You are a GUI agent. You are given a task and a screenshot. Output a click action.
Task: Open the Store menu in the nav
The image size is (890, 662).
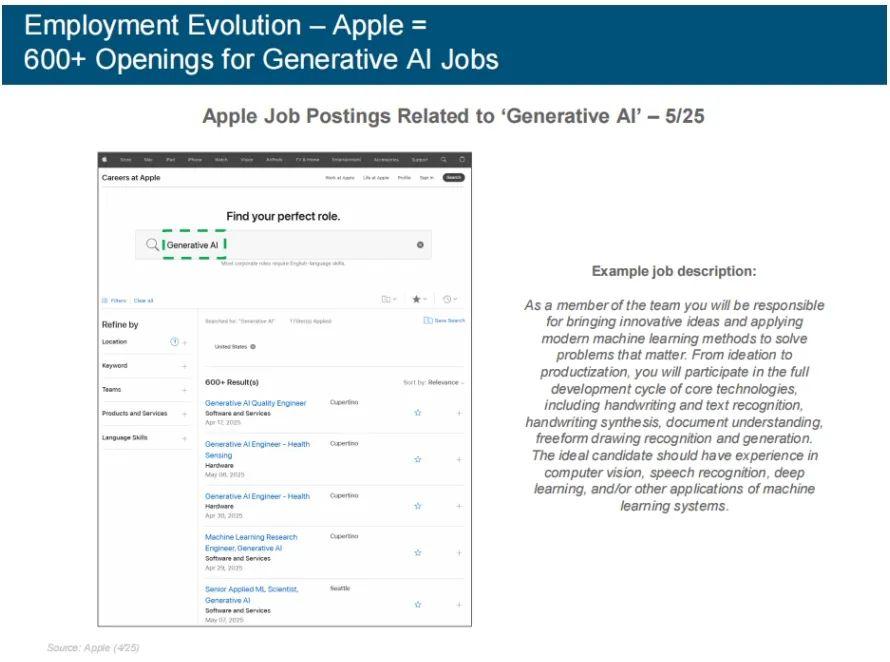click(x=126, y=160)
